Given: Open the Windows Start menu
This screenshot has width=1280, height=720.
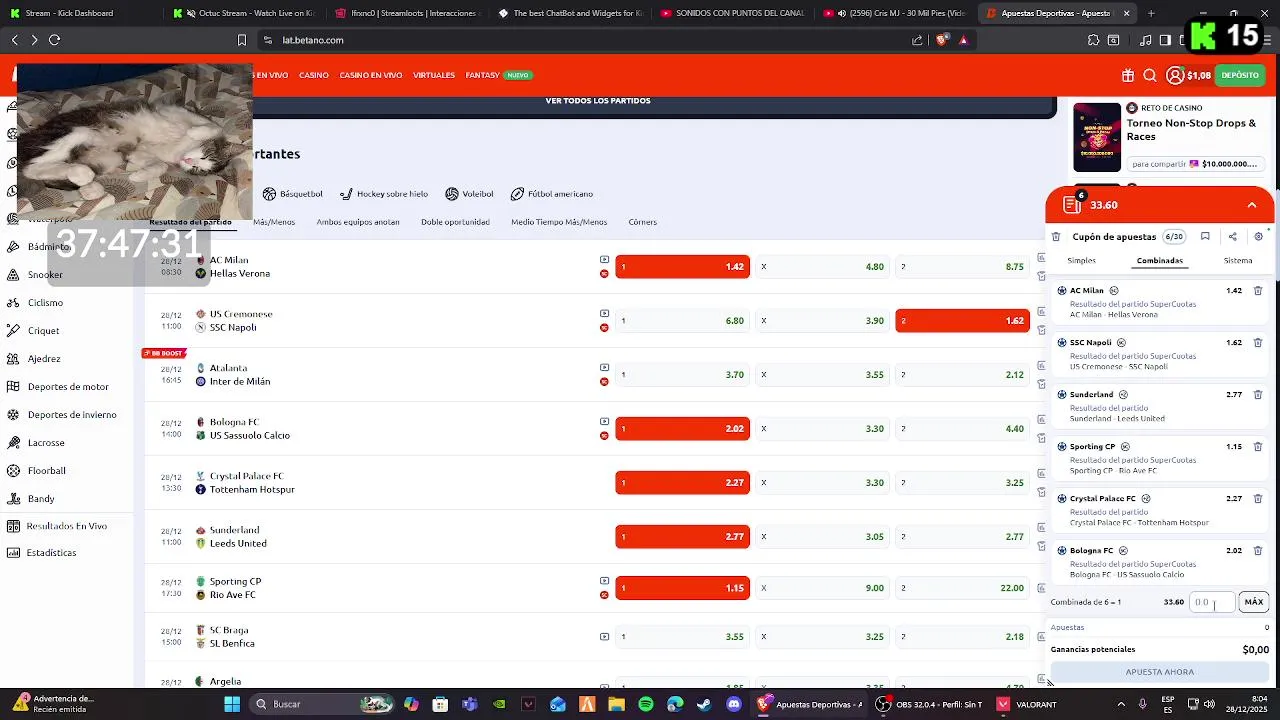Looking at the screenshot, I should (232, 704).
